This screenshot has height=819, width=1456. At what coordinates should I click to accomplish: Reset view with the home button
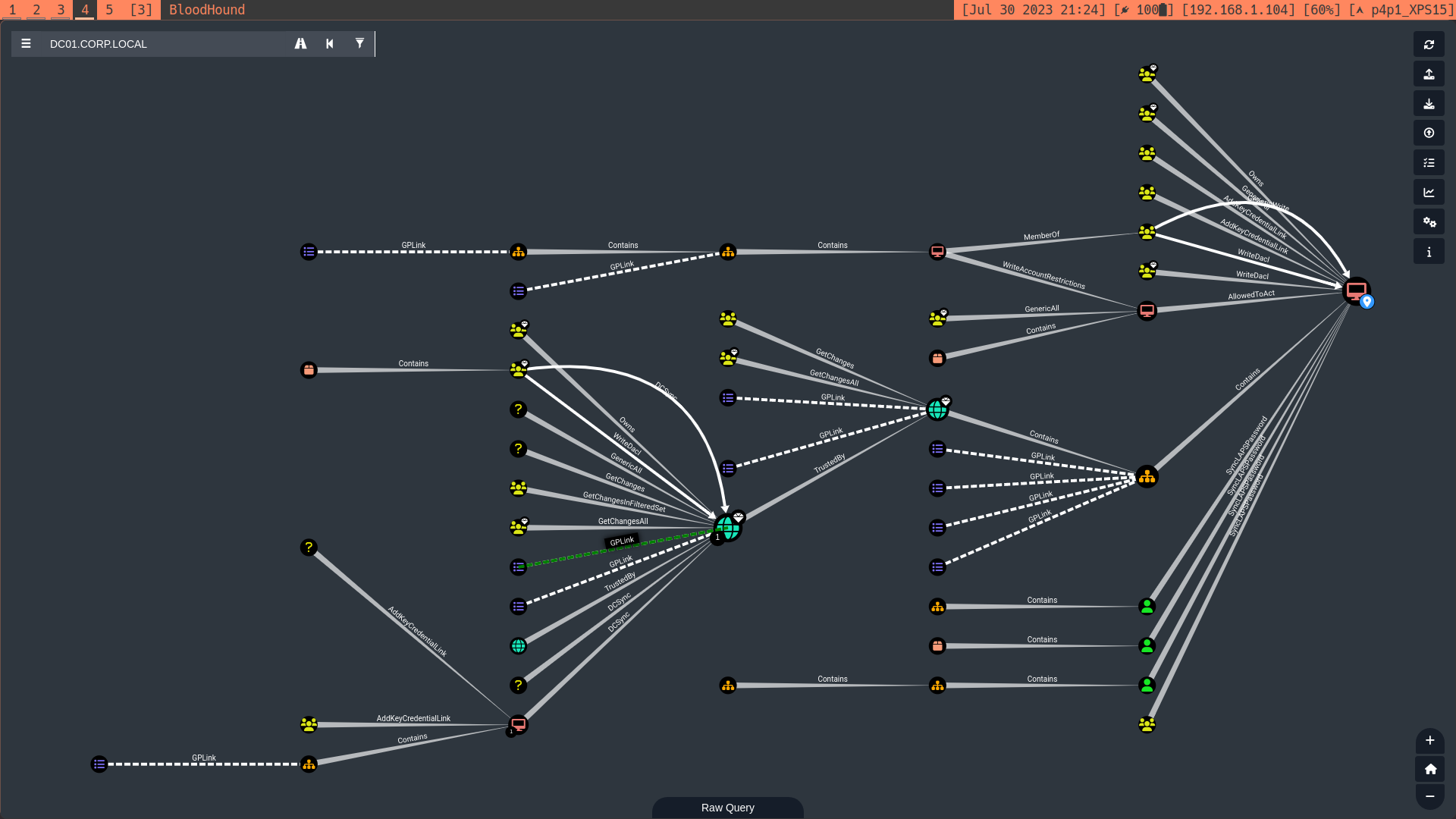coord(1429,769)
